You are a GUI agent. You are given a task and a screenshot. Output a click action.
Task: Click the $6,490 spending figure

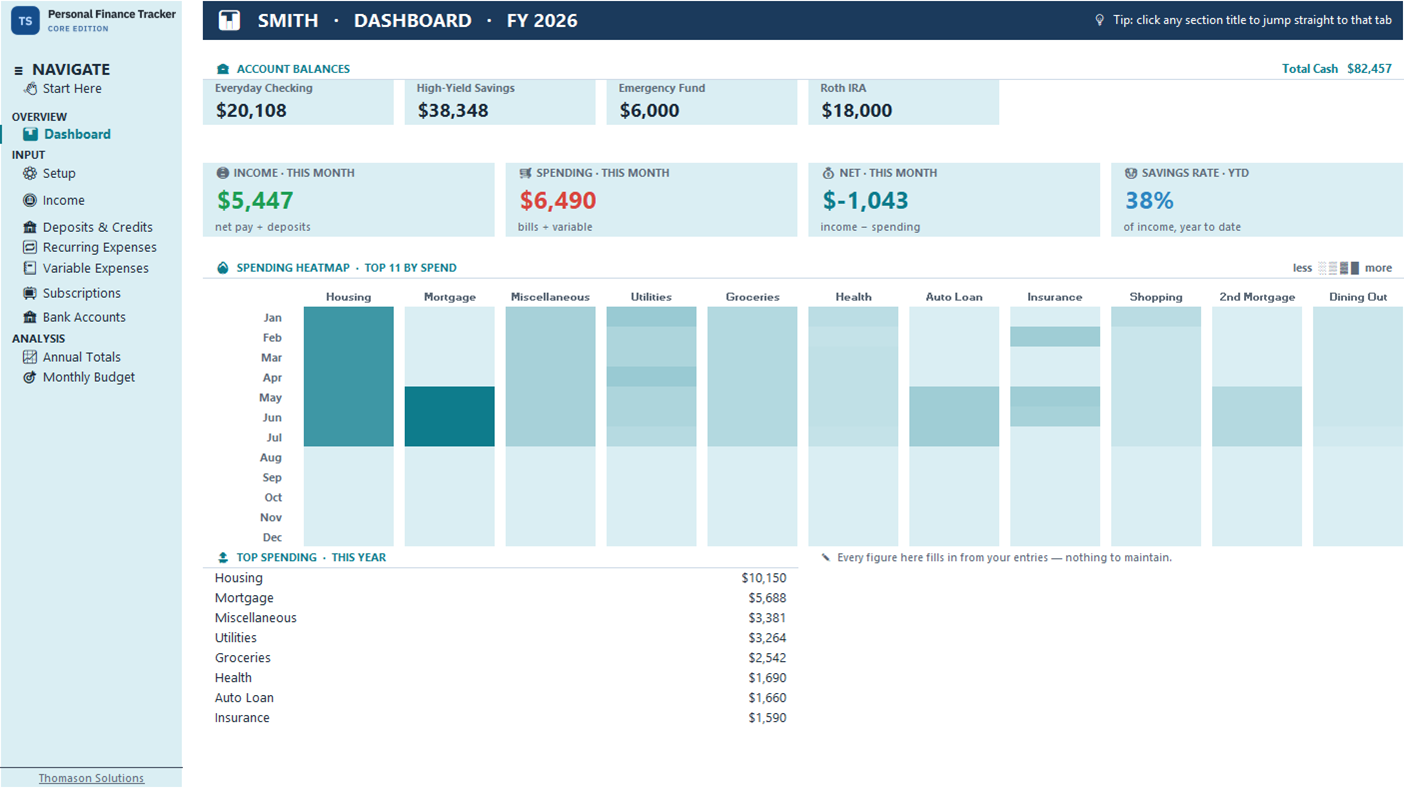pos(558,200)
